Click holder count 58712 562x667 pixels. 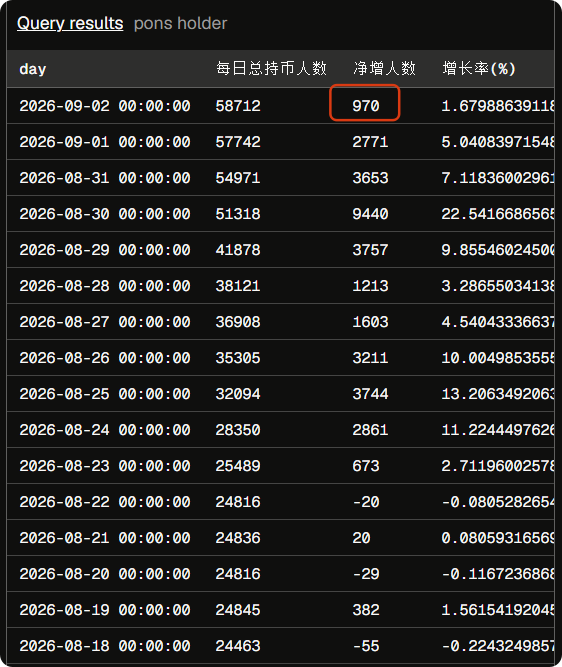click(x=238, y=106)
